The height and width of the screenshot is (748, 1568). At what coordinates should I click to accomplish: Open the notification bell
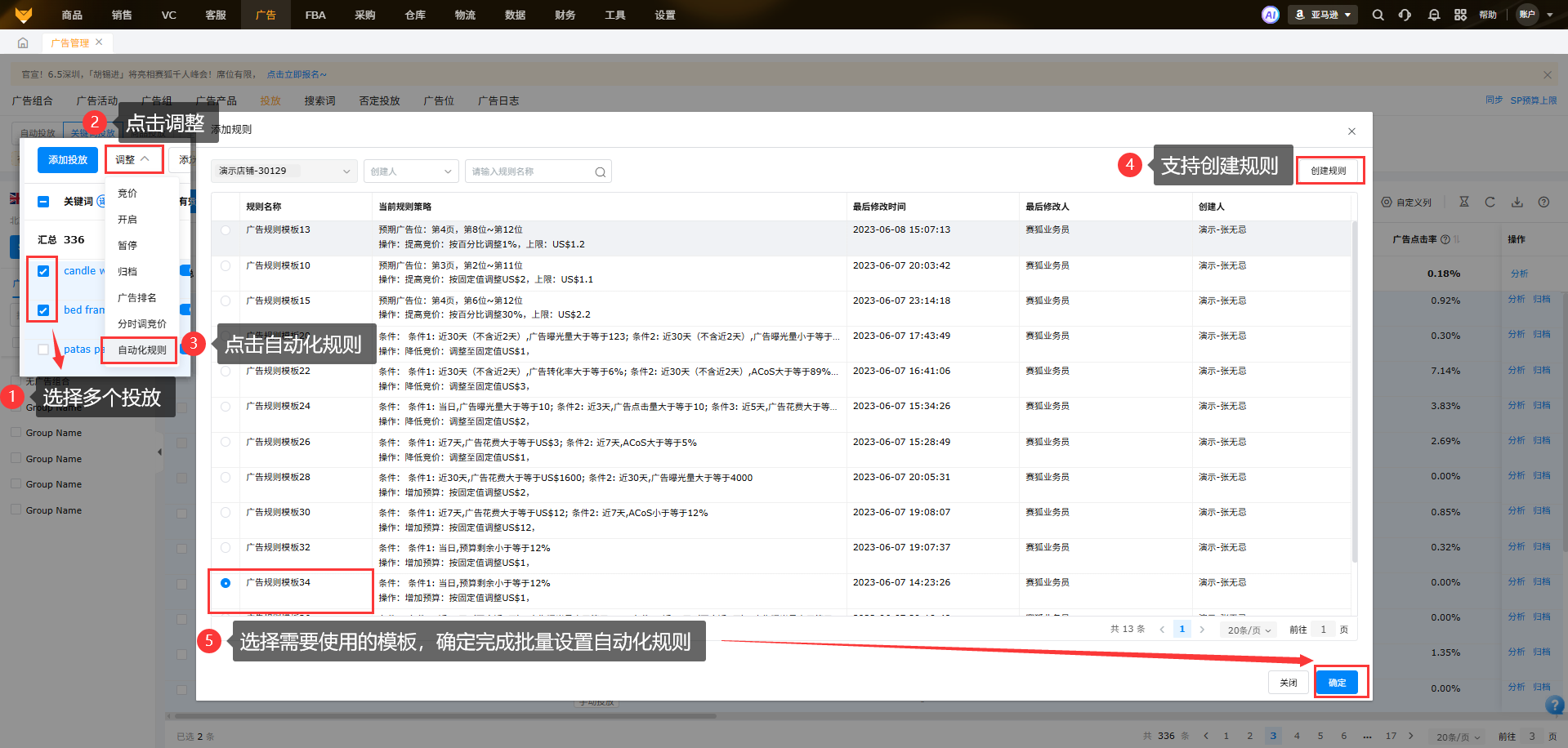point(1433,15)
